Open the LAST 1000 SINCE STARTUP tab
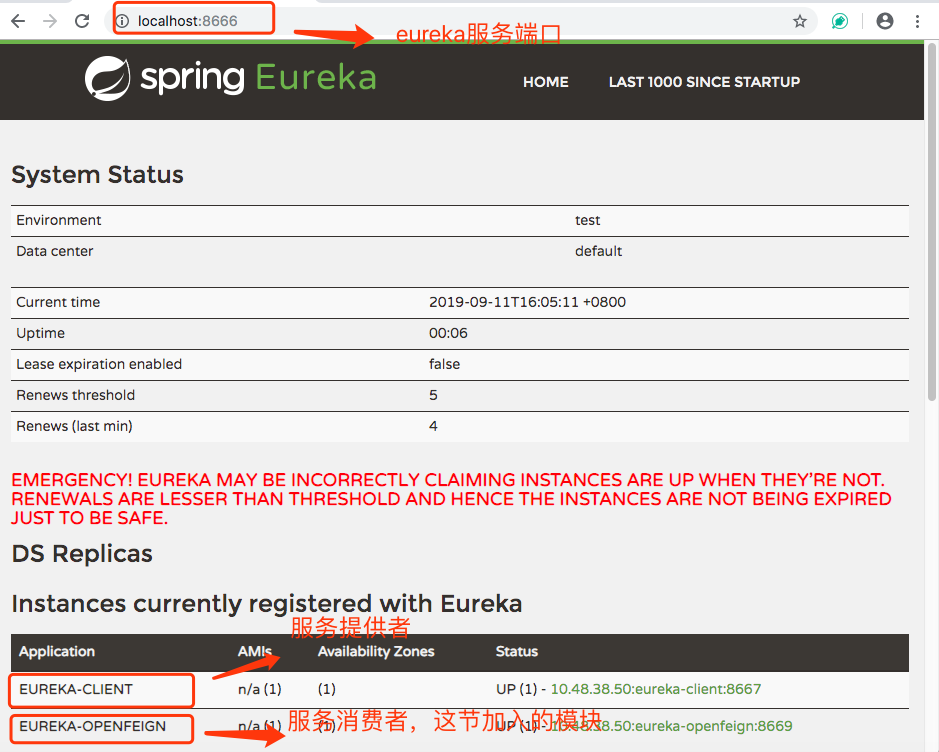Image resolution: width=939 pixels, height=752 pixels. tap(704, 82)
